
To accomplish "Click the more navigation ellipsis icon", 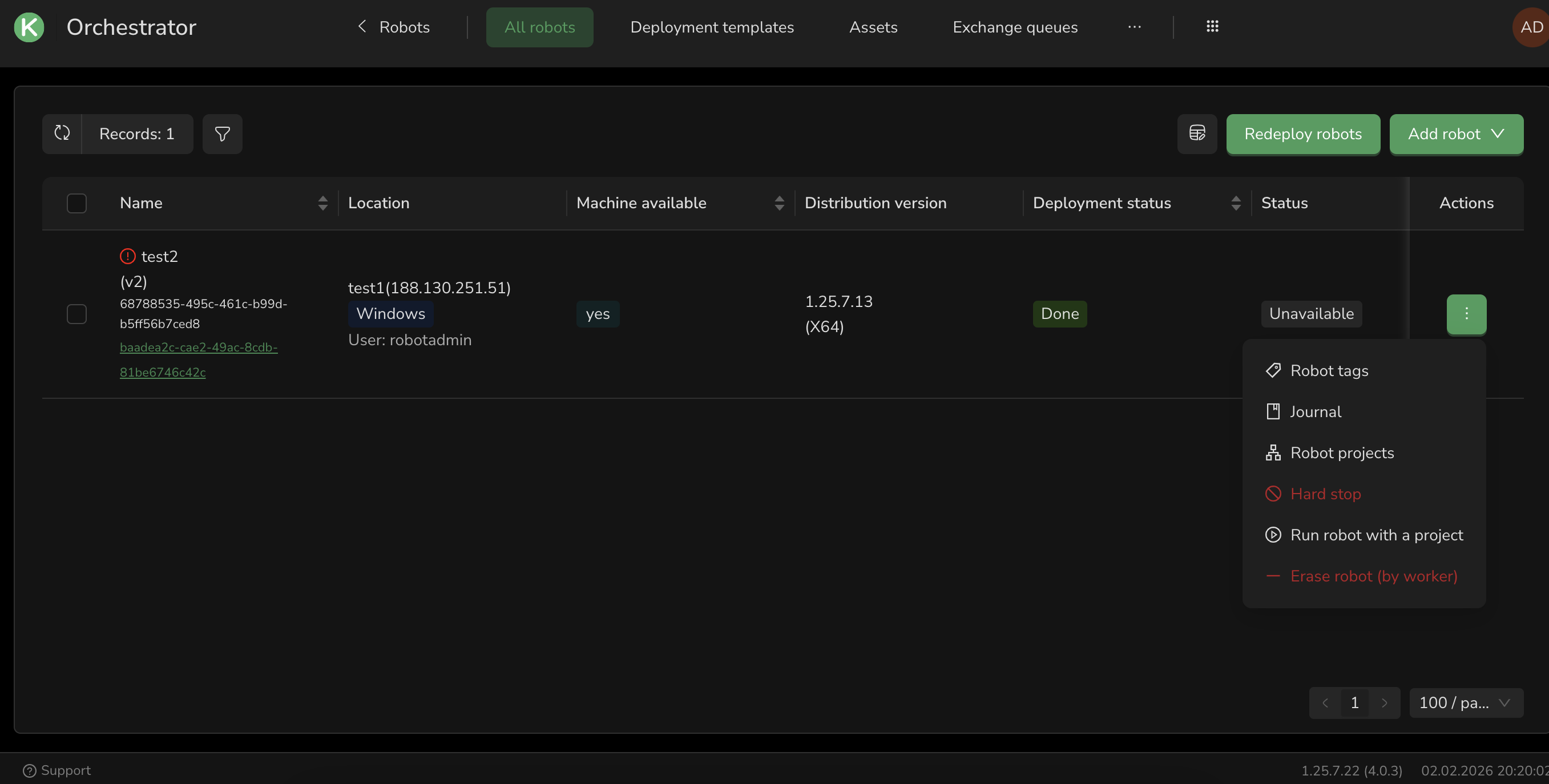I will pos(1134,26).
